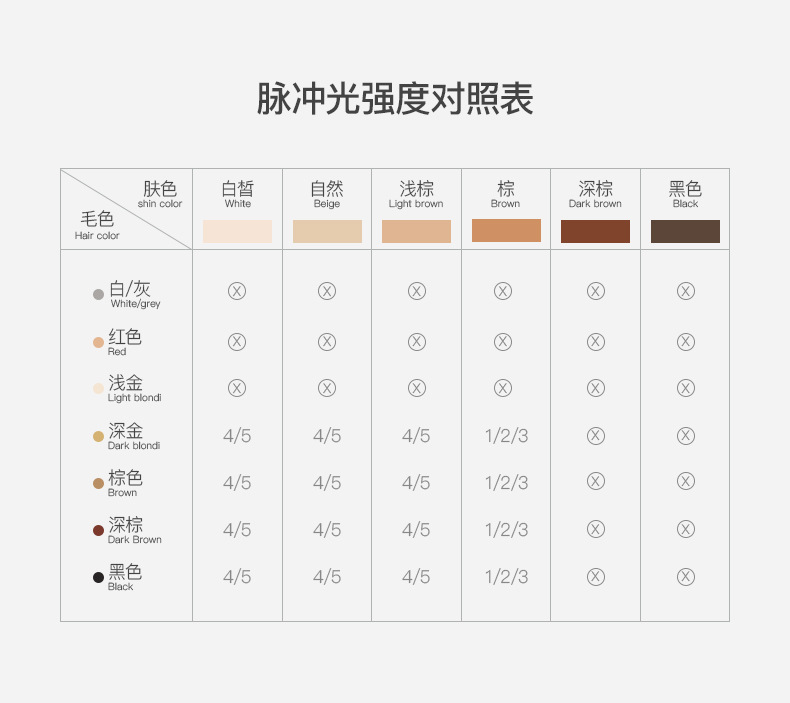This screenshot has width=790, height=703.
Task: Click 4/5 for Dark Brown hair, Light brown skin
Action: coord(416,530)
